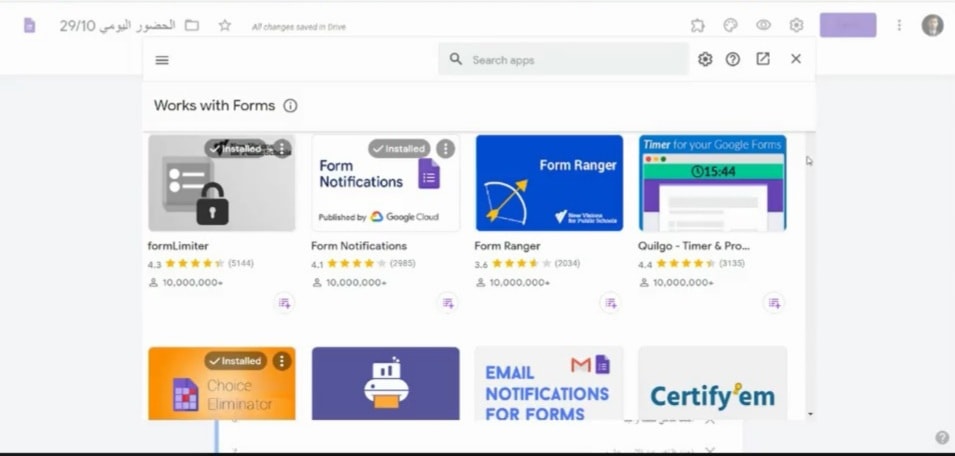Star the form with the star icon
Image resolution: width=955 pixels, height=456 pixels.
click(225, 26)
